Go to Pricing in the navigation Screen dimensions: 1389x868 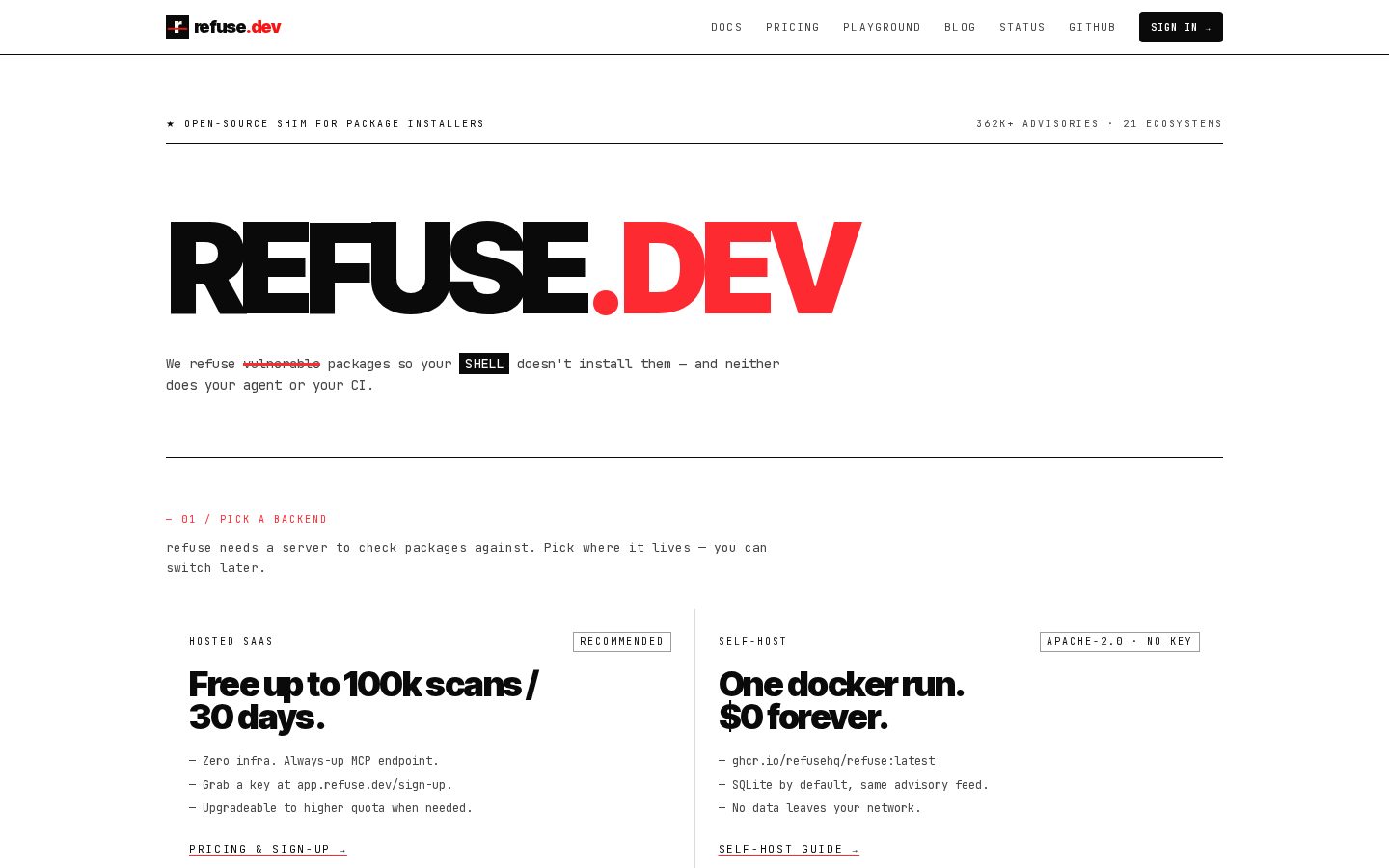(793, 27)
